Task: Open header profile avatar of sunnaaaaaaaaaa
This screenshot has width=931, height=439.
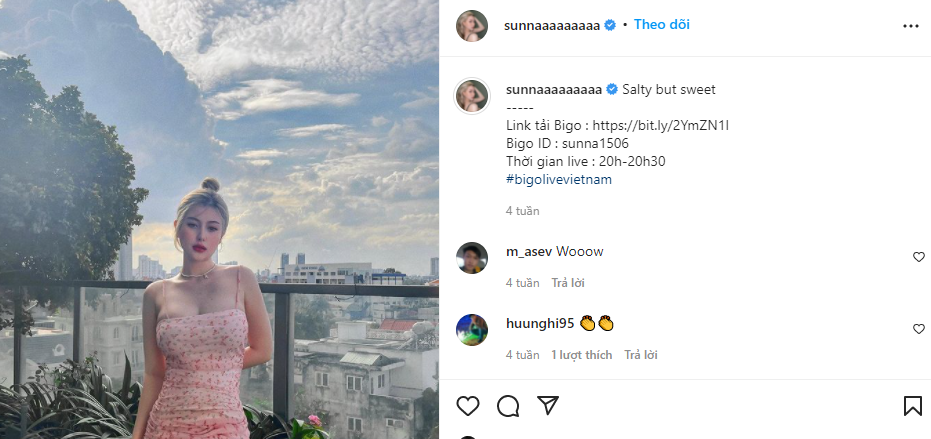Action: pos(472,26)
